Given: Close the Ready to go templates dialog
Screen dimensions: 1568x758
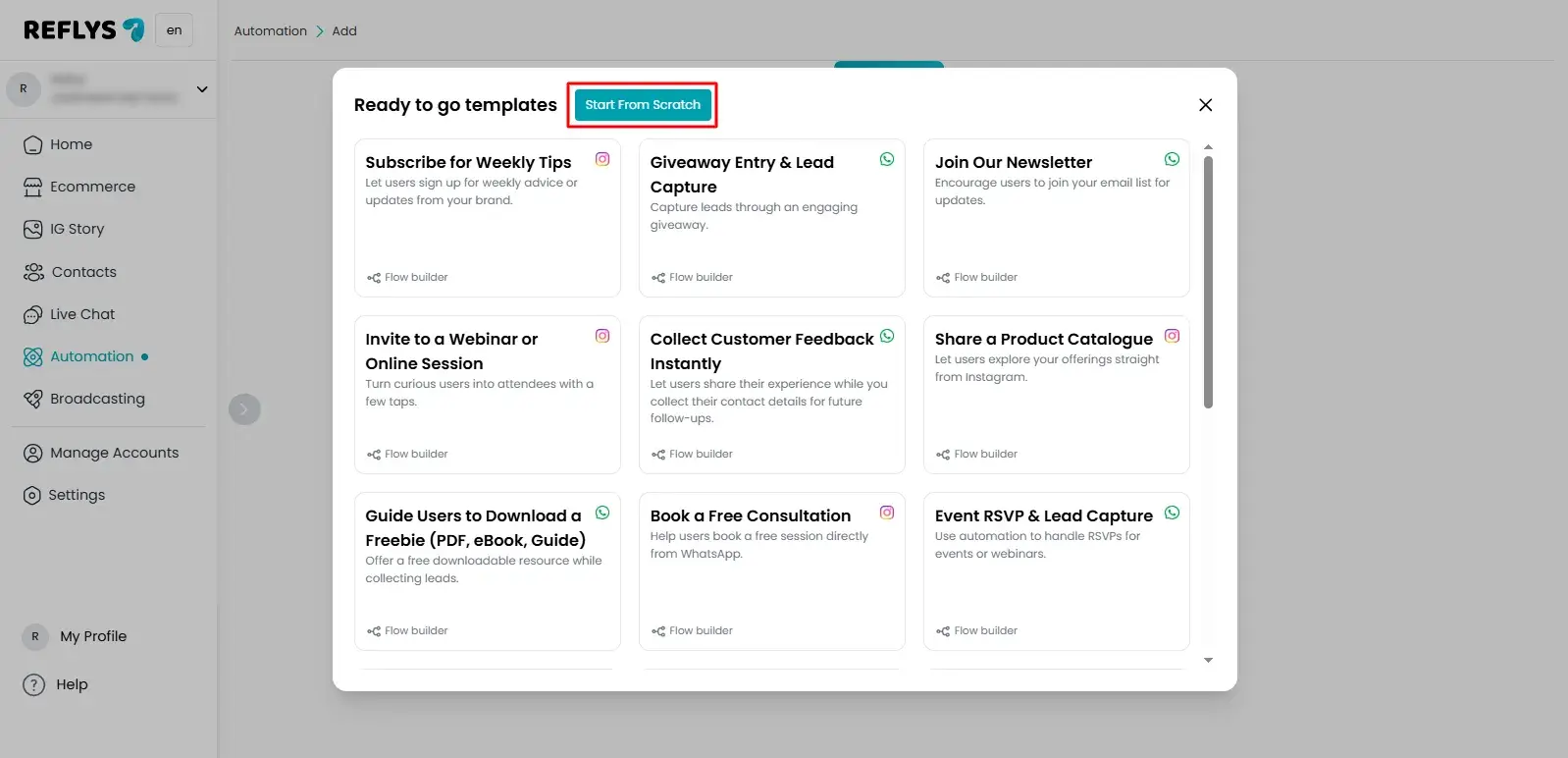Looking at the screenshot, I should [x=1206, y=105].
